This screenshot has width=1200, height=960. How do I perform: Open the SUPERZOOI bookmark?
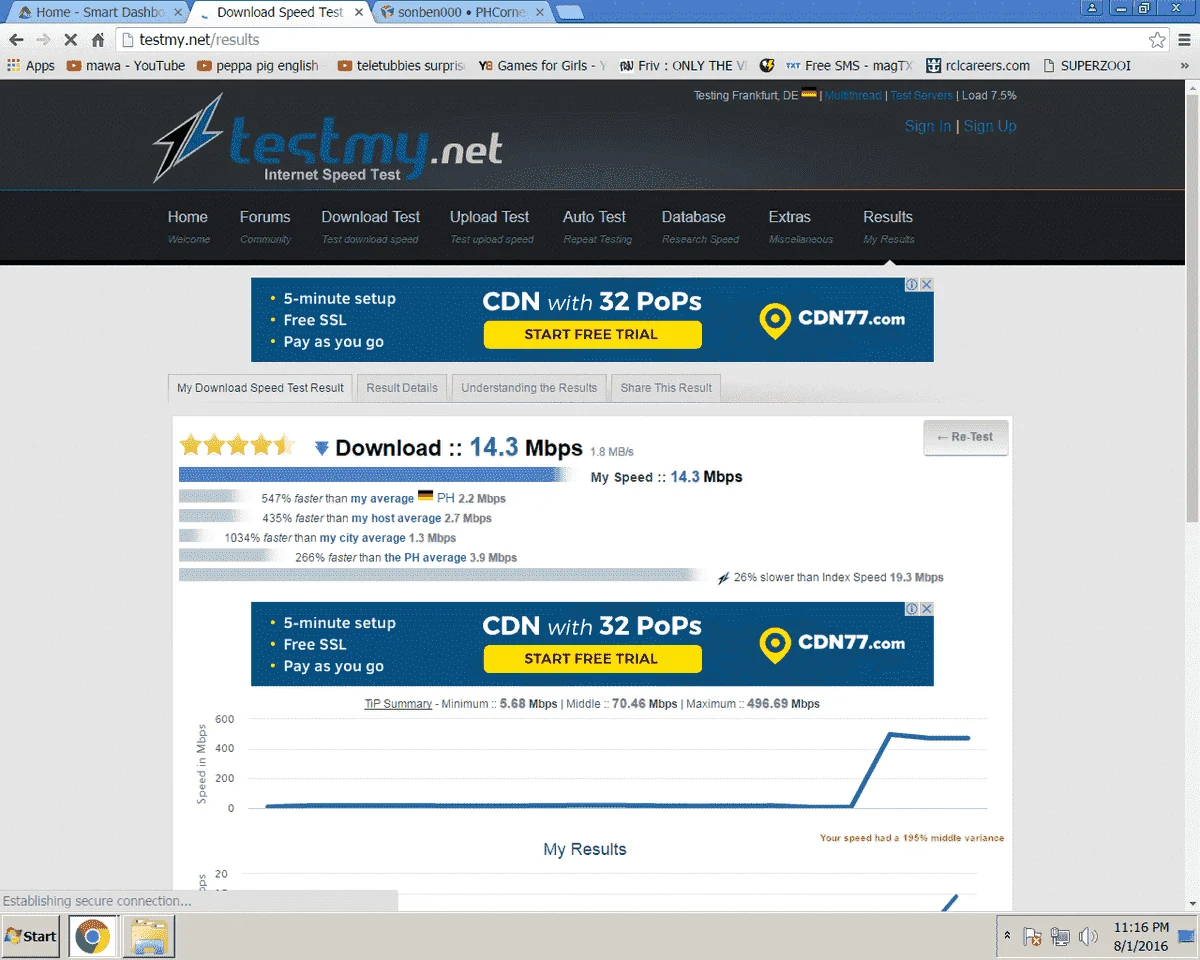tap(1087, 65)
